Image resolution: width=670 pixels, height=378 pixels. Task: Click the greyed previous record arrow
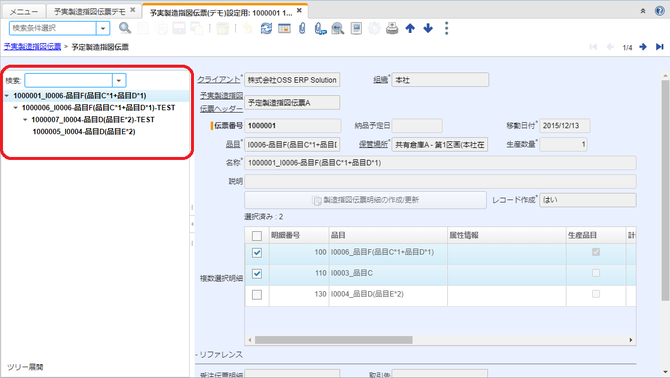tap(610, 47)
